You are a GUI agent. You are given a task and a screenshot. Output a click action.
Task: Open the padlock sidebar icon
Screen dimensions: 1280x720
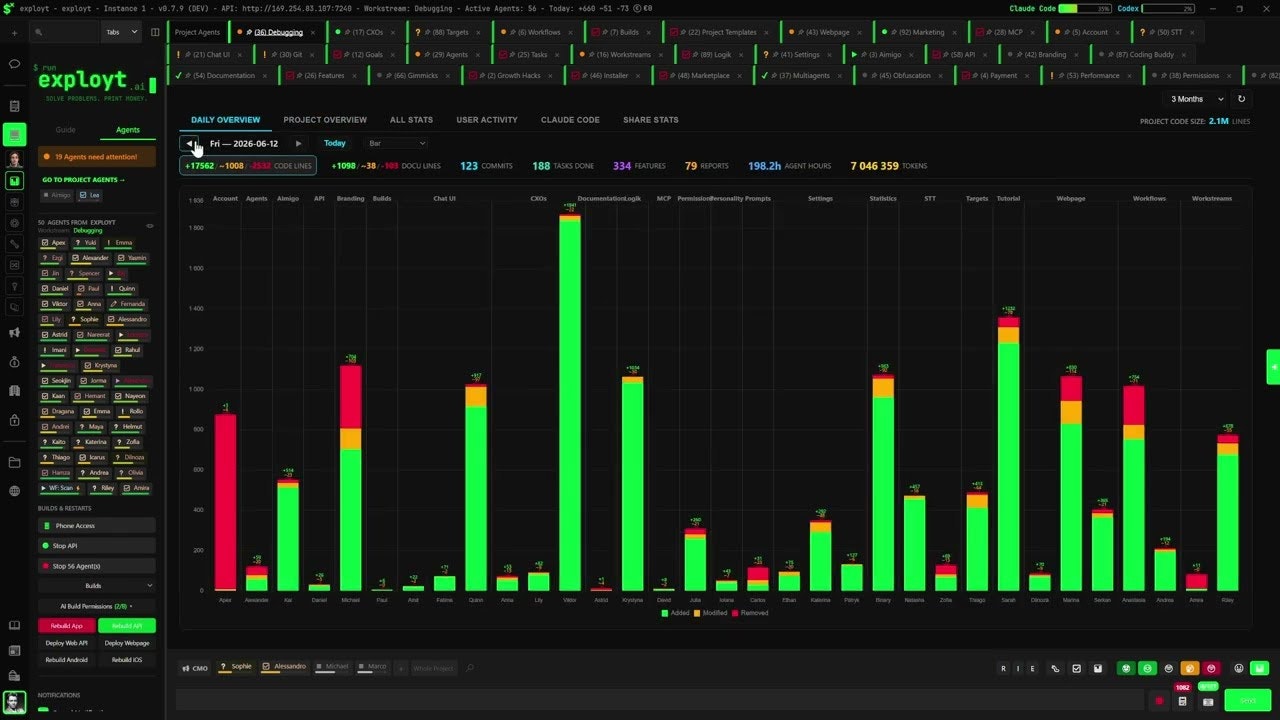(14, 420)
